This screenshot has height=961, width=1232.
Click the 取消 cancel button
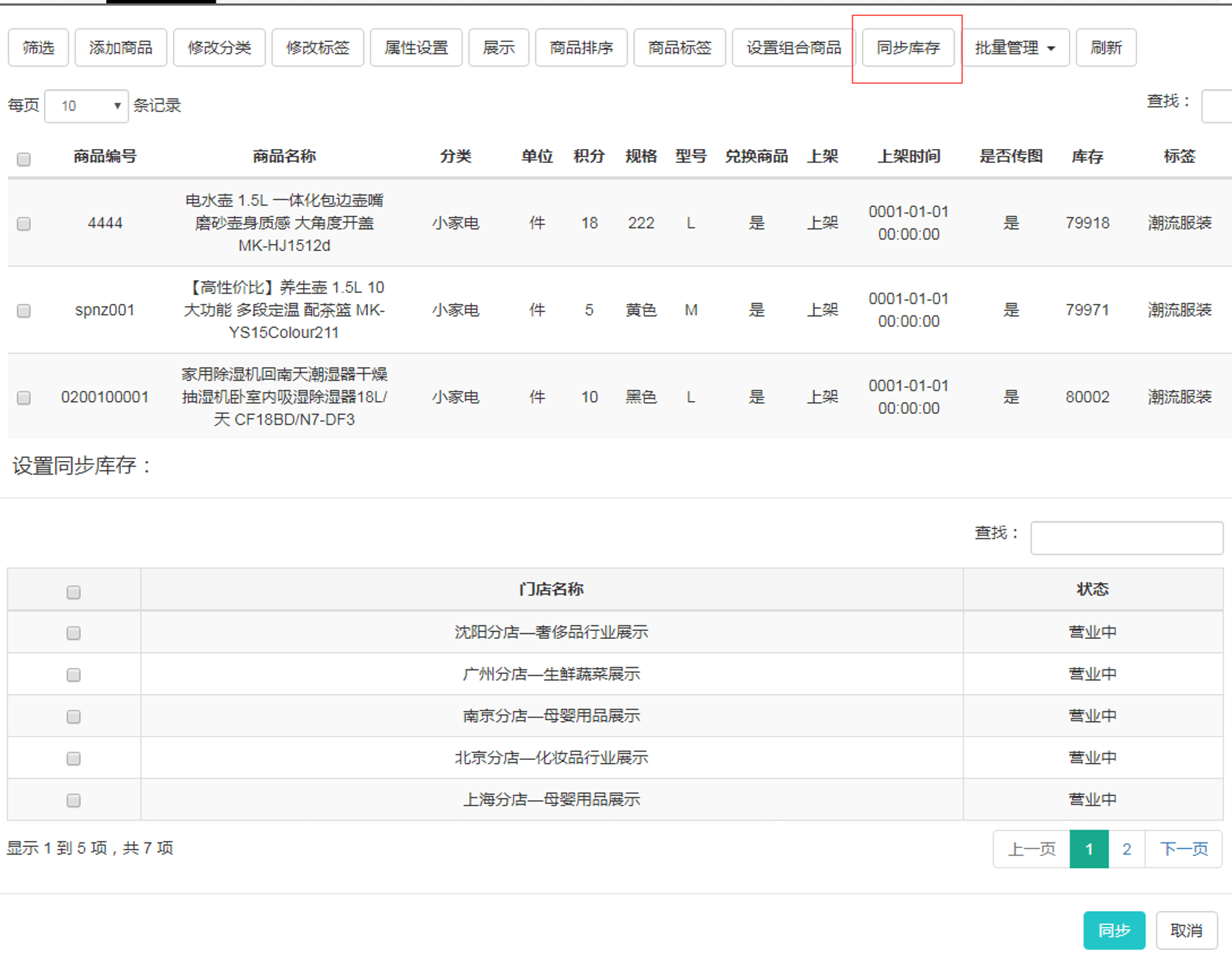tap(1186, 931)
